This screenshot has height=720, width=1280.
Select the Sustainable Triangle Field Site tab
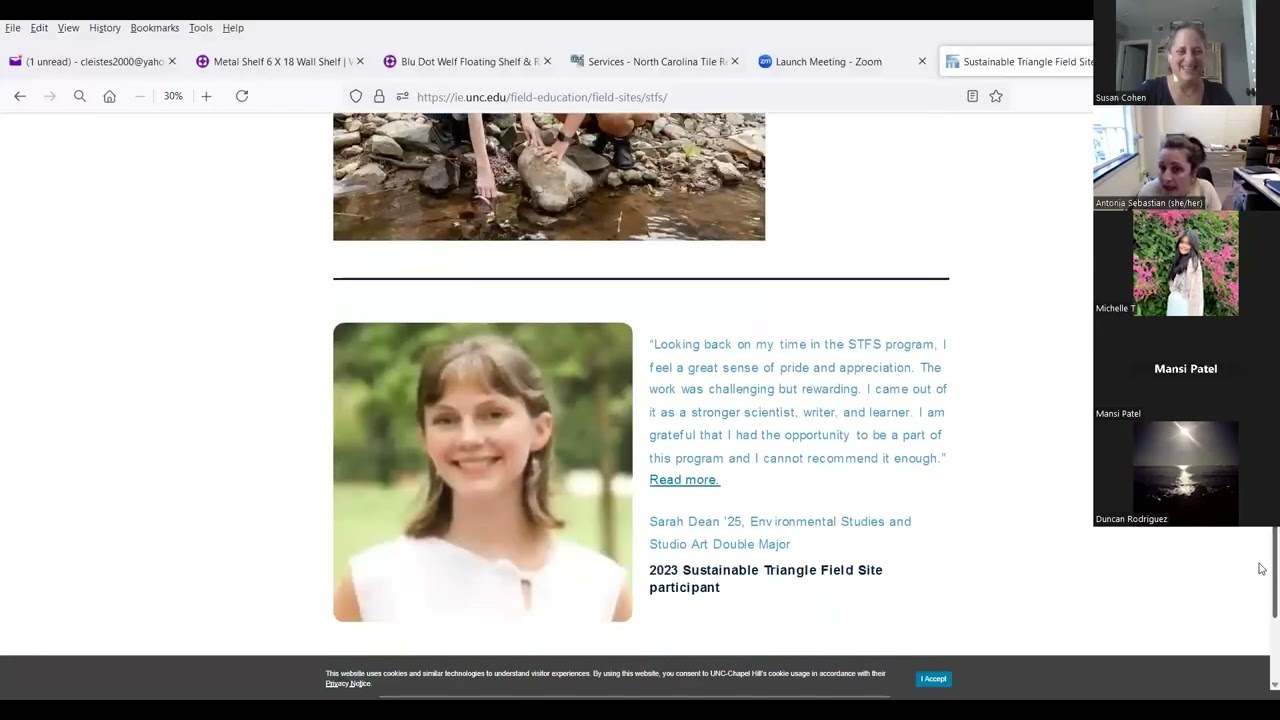(x=1018, y=62)
